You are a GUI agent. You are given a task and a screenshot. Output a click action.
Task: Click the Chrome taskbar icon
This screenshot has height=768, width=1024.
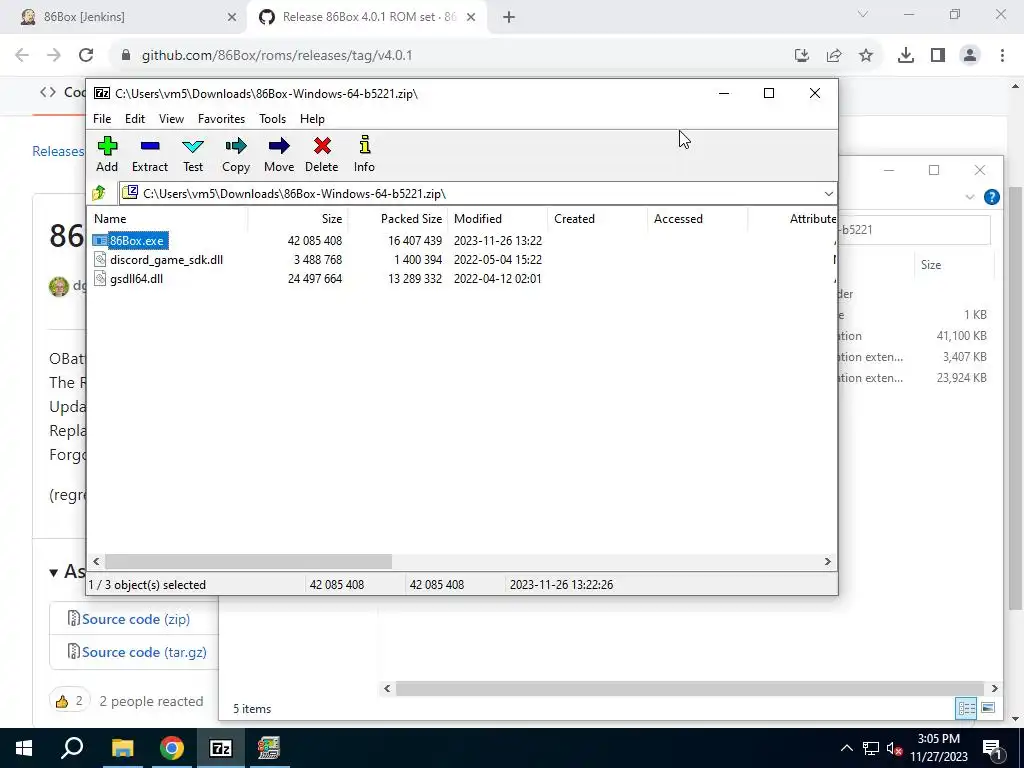[172, 748]
